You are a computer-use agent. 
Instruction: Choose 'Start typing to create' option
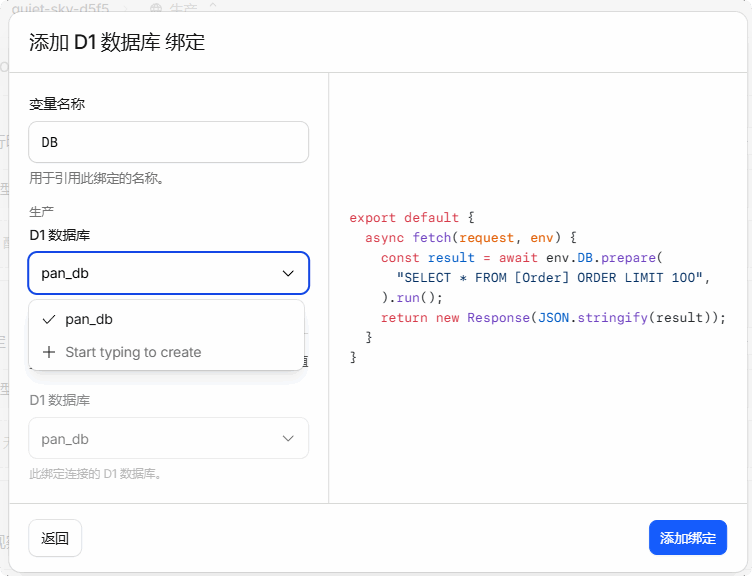click(x=166, y=352)
